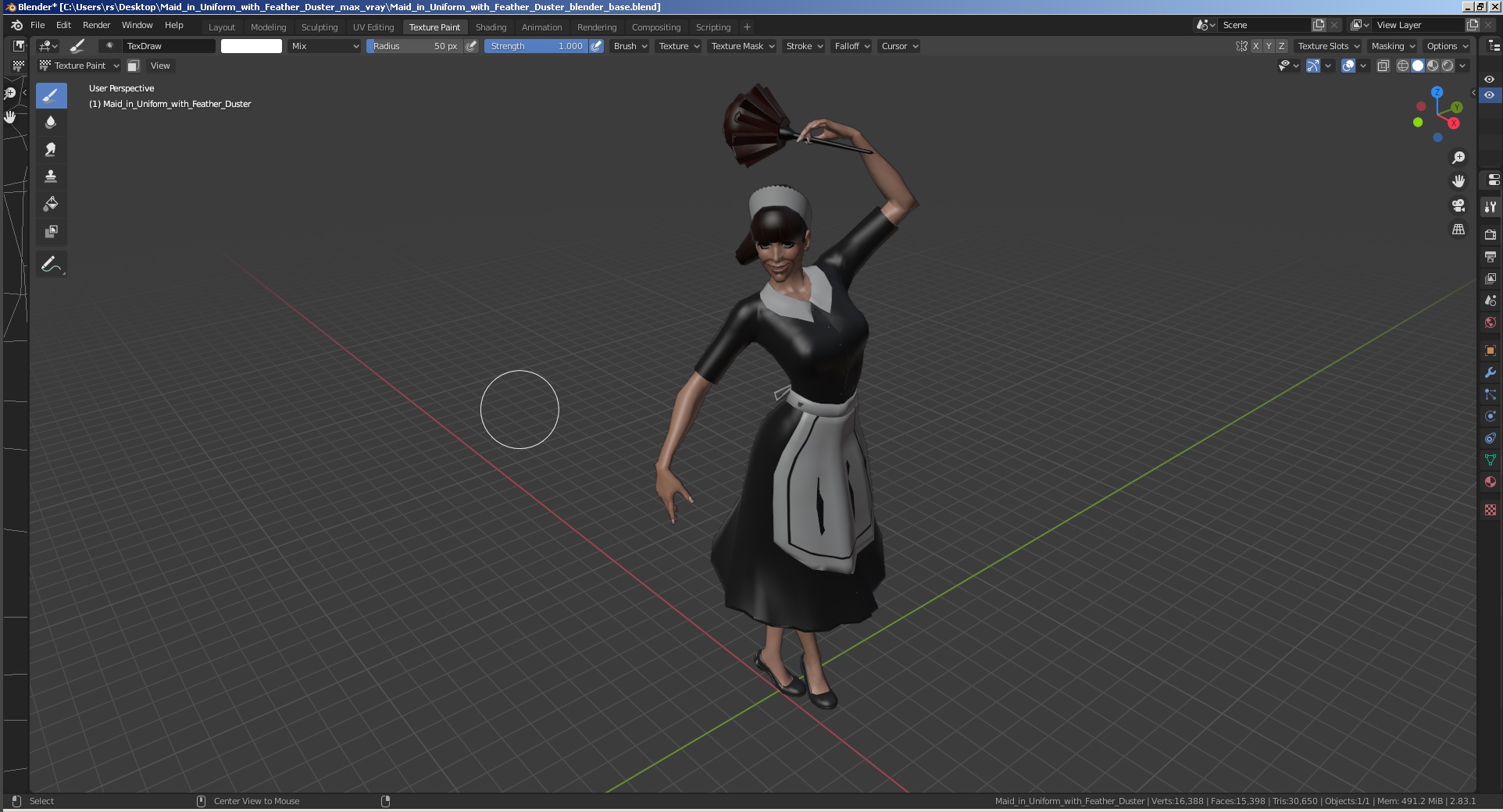The height and width of the screenshot is (812, 1503).
Task: Switch to the UV Editing workspace tab
Action: pyautogui.click(x=373, y=27)
